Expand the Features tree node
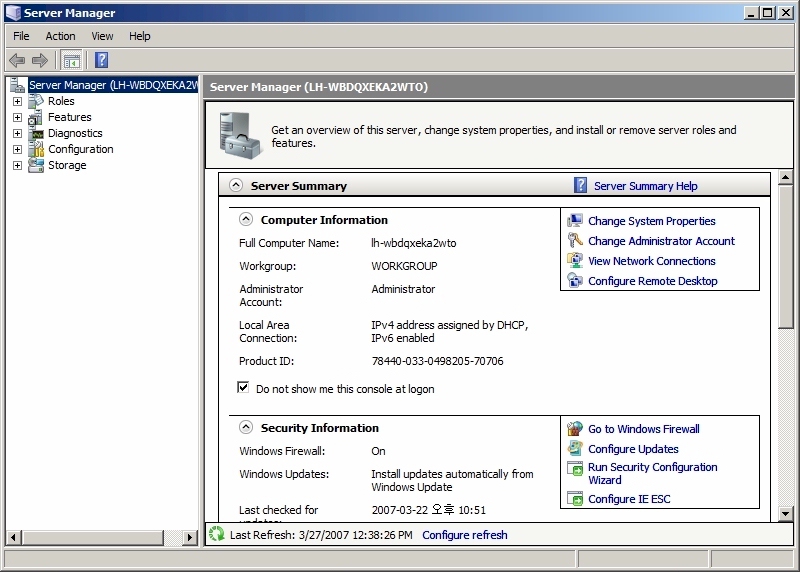Viewport: 800px width, 572px height. 17,117
